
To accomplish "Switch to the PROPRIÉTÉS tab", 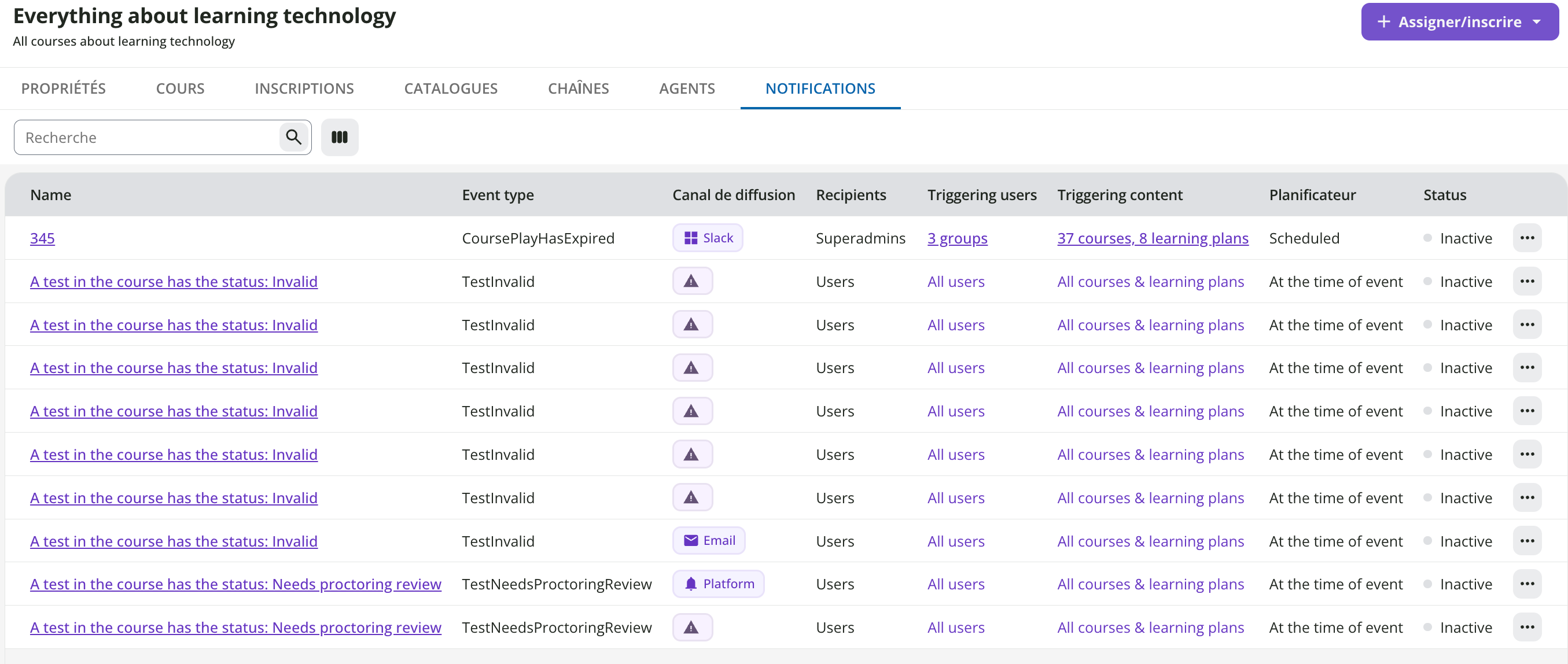I will [x=63, y=88].
